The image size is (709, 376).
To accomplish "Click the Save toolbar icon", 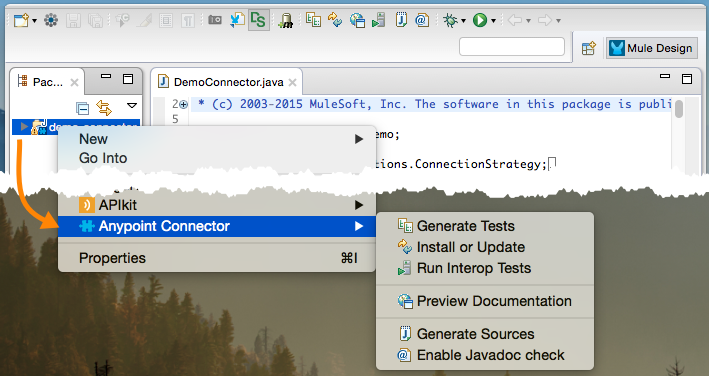I will (73, 20).
